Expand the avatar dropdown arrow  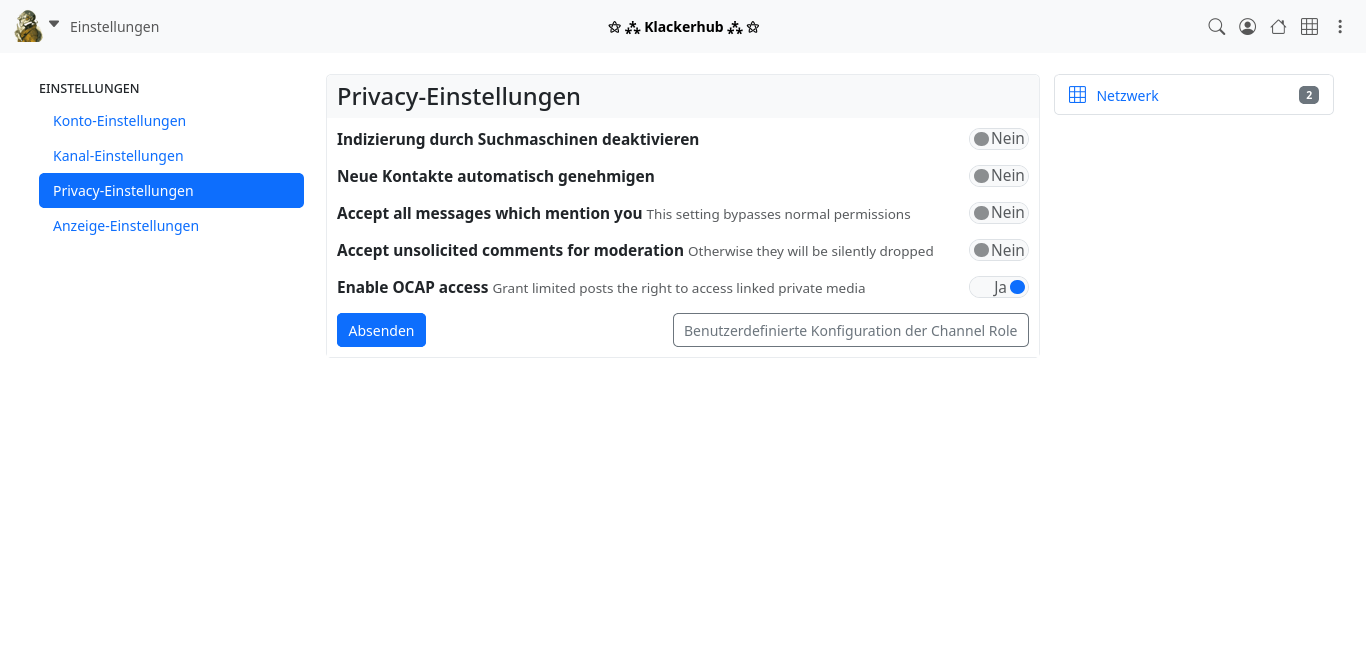54,24
